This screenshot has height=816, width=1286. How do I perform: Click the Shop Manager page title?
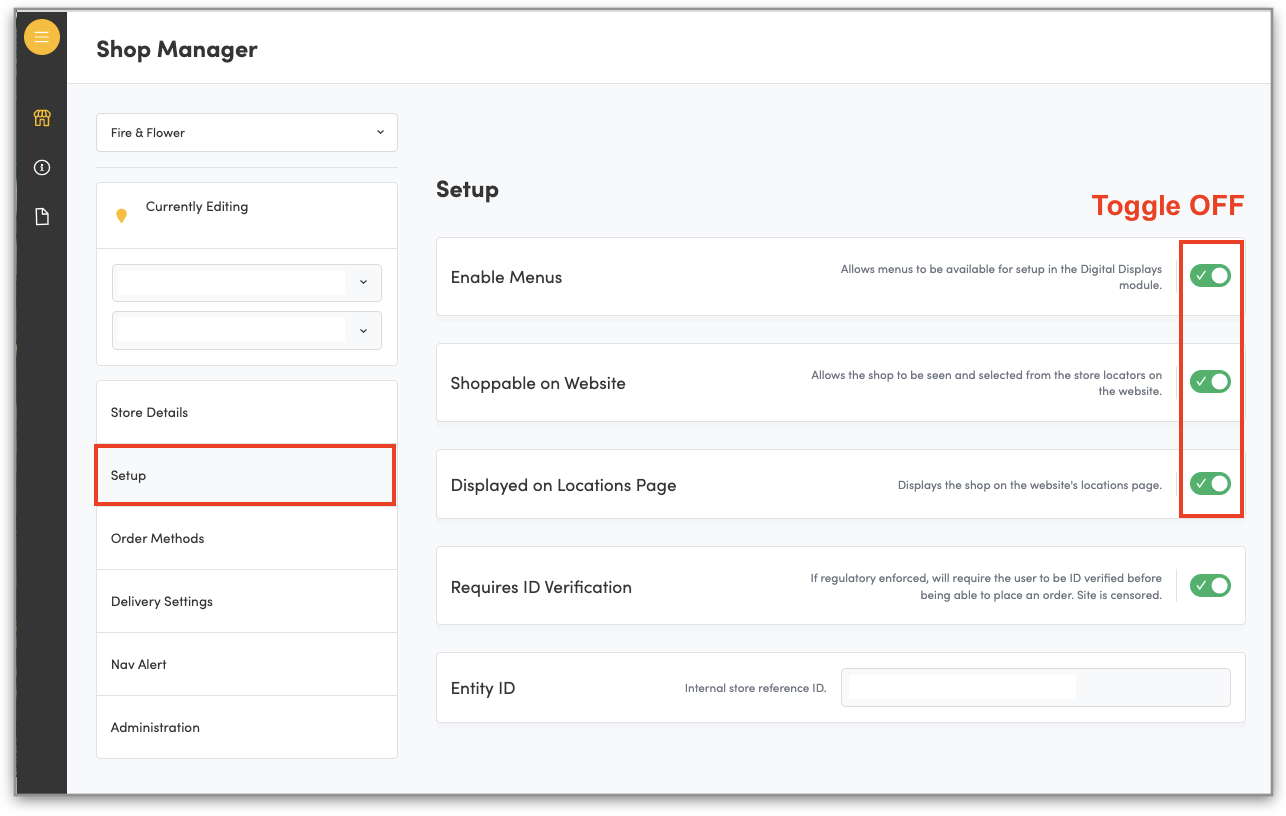[177, 49]
